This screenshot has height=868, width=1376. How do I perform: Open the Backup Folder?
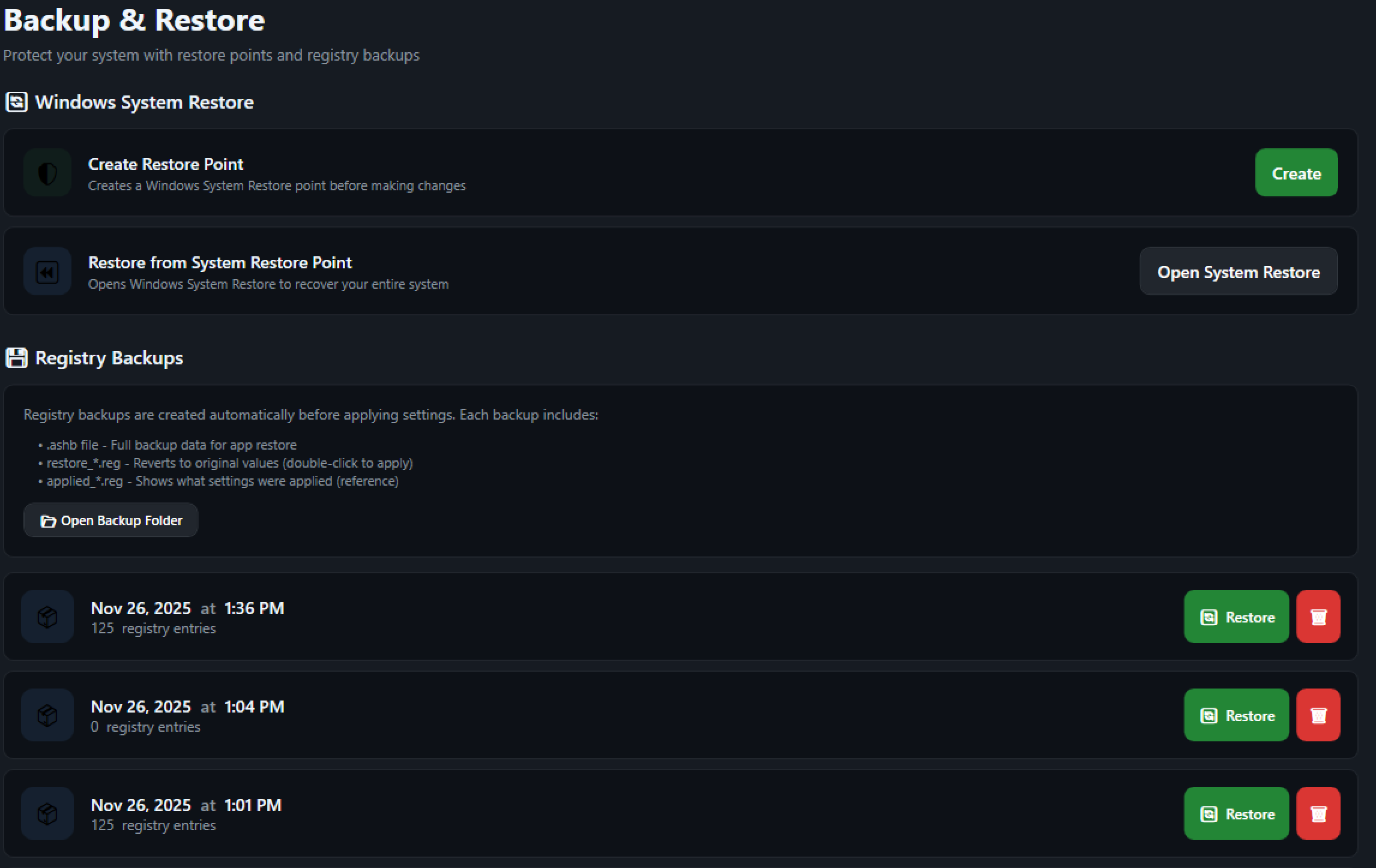[111, 520]
